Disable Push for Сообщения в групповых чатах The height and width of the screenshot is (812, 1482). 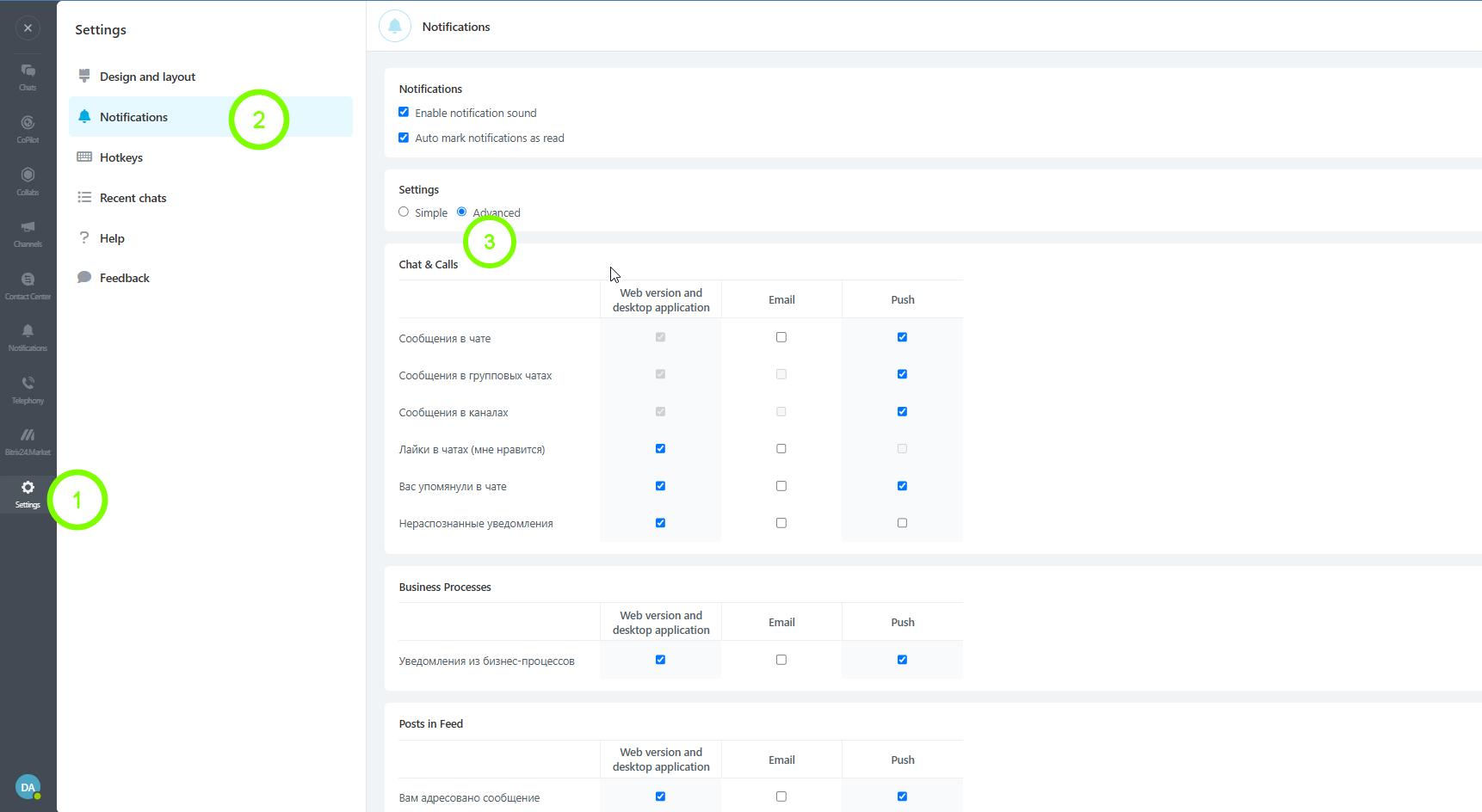coord(902,374)
